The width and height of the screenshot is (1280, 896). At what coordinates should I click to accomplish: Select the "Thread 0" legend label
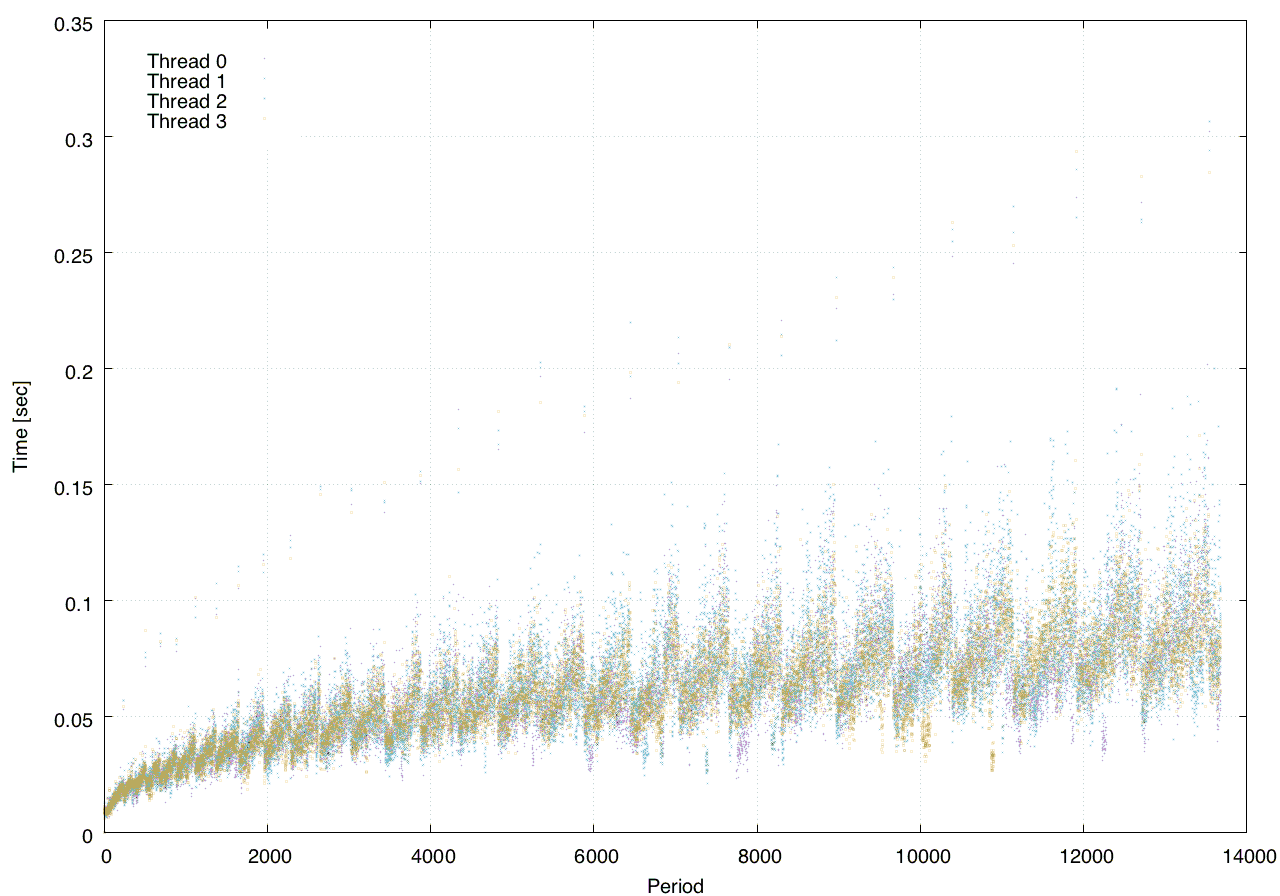tap(187, 61)
